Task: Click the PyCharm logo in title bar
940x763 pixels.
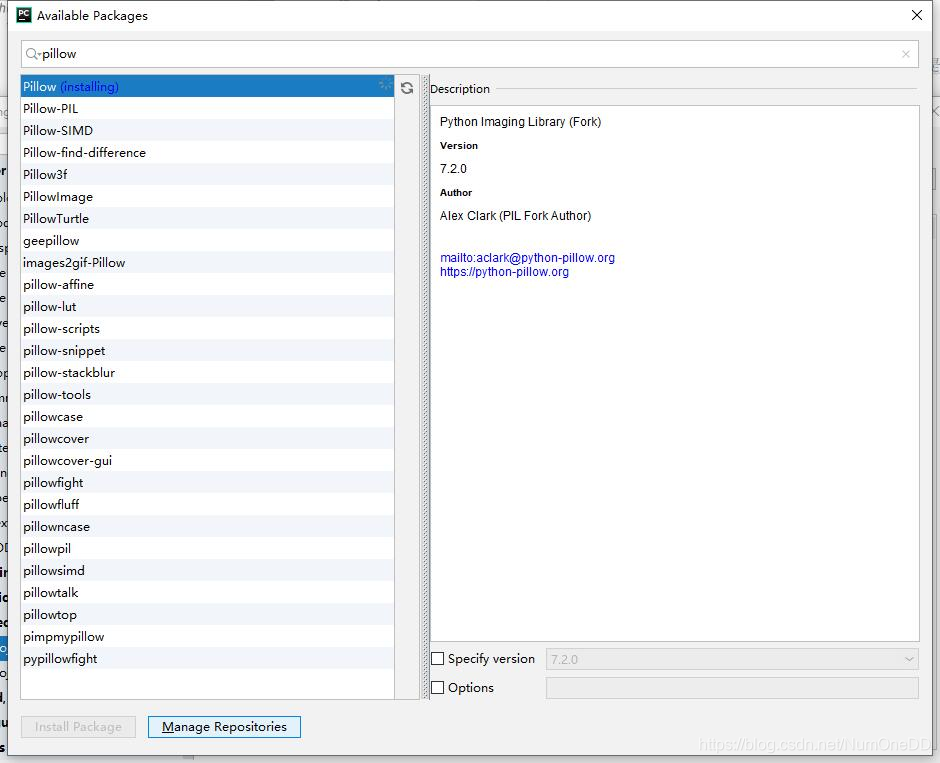Action: [x=24, y=15]
